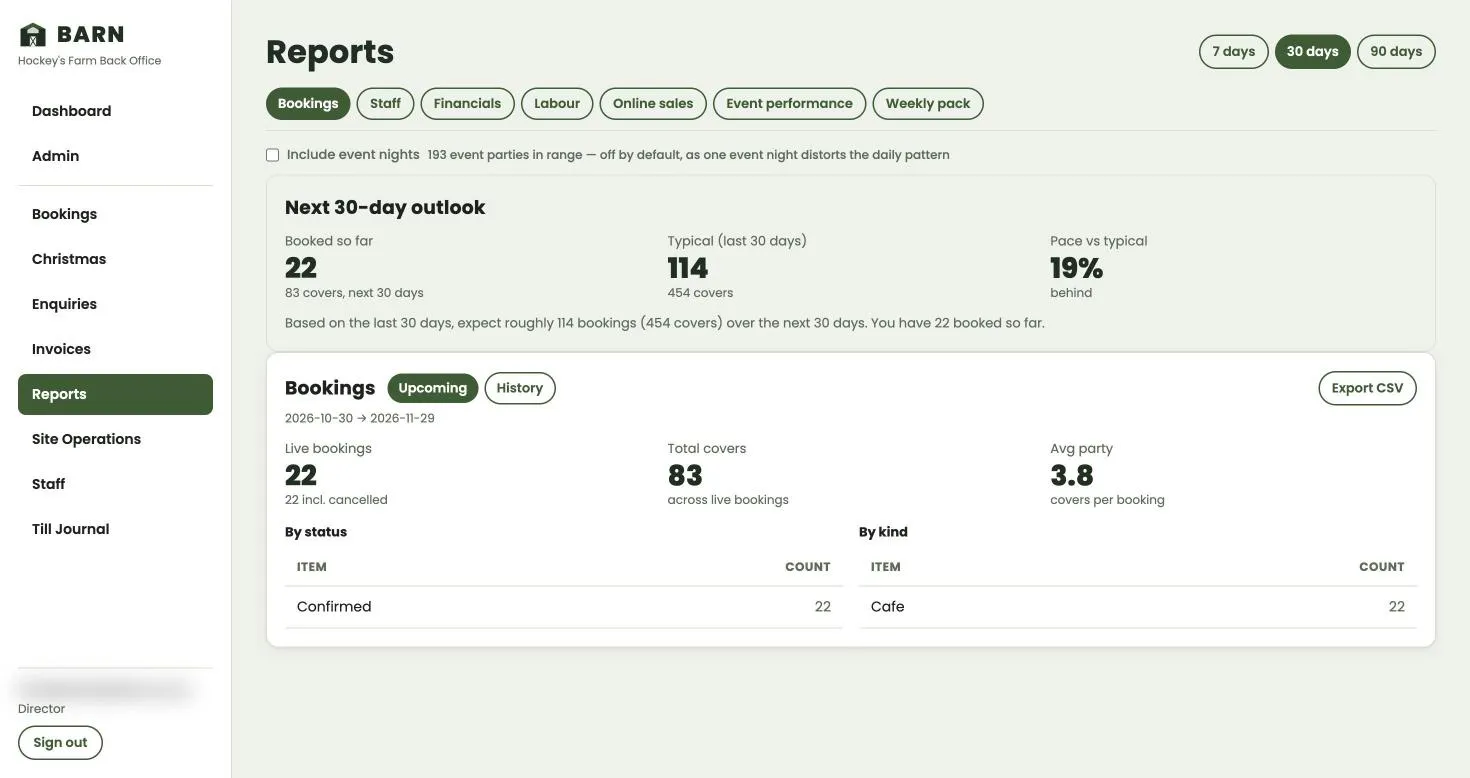
Task: Set the range to 7 days
Action: (x=1234, y=52)
